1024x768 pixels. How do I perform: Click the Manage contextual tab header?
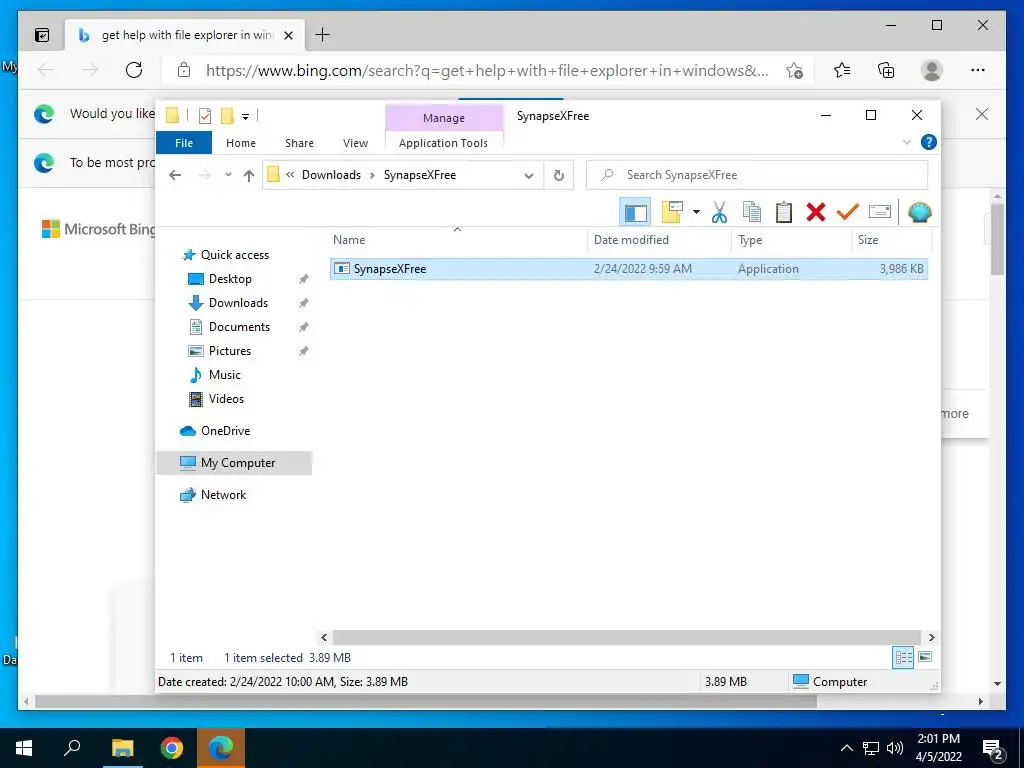pyautogui.click(x=444, y=118)
